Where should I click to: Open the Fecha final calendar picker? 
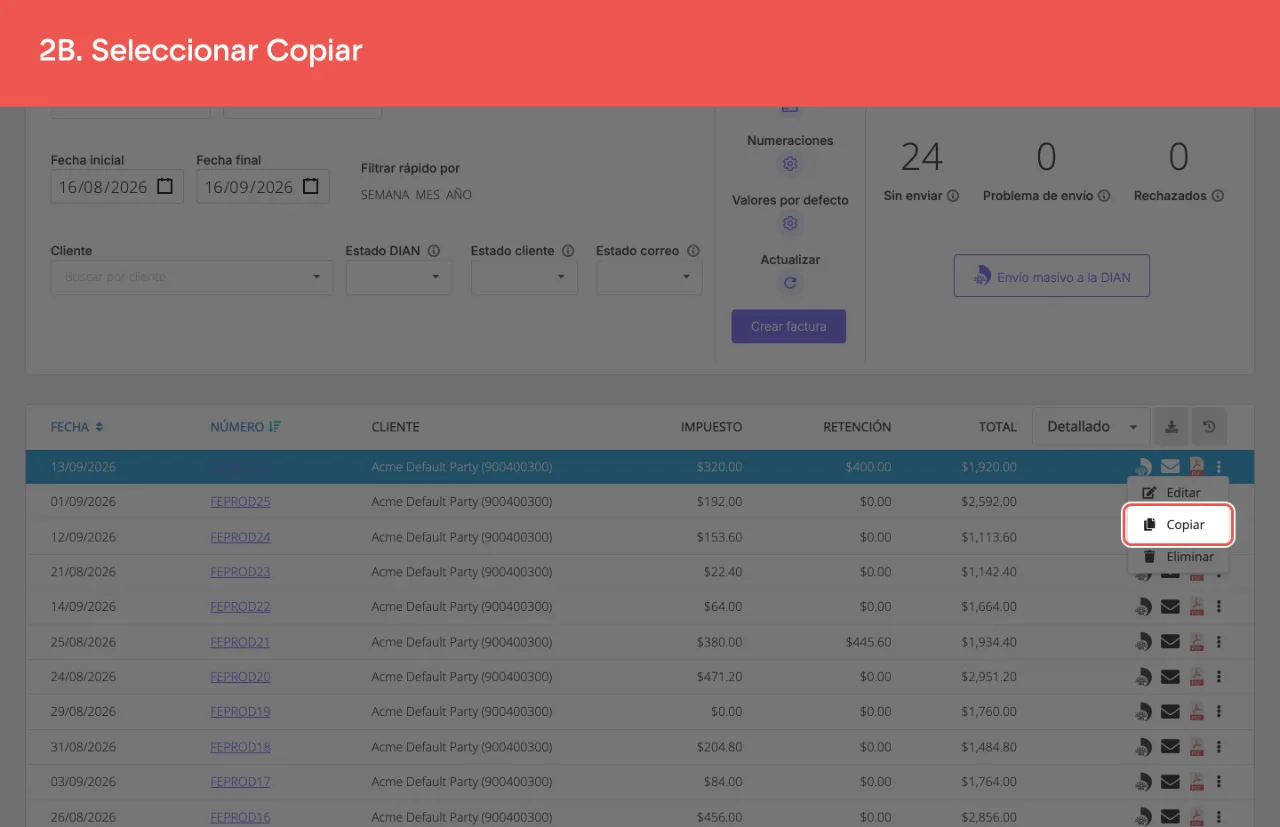(311, 186)
